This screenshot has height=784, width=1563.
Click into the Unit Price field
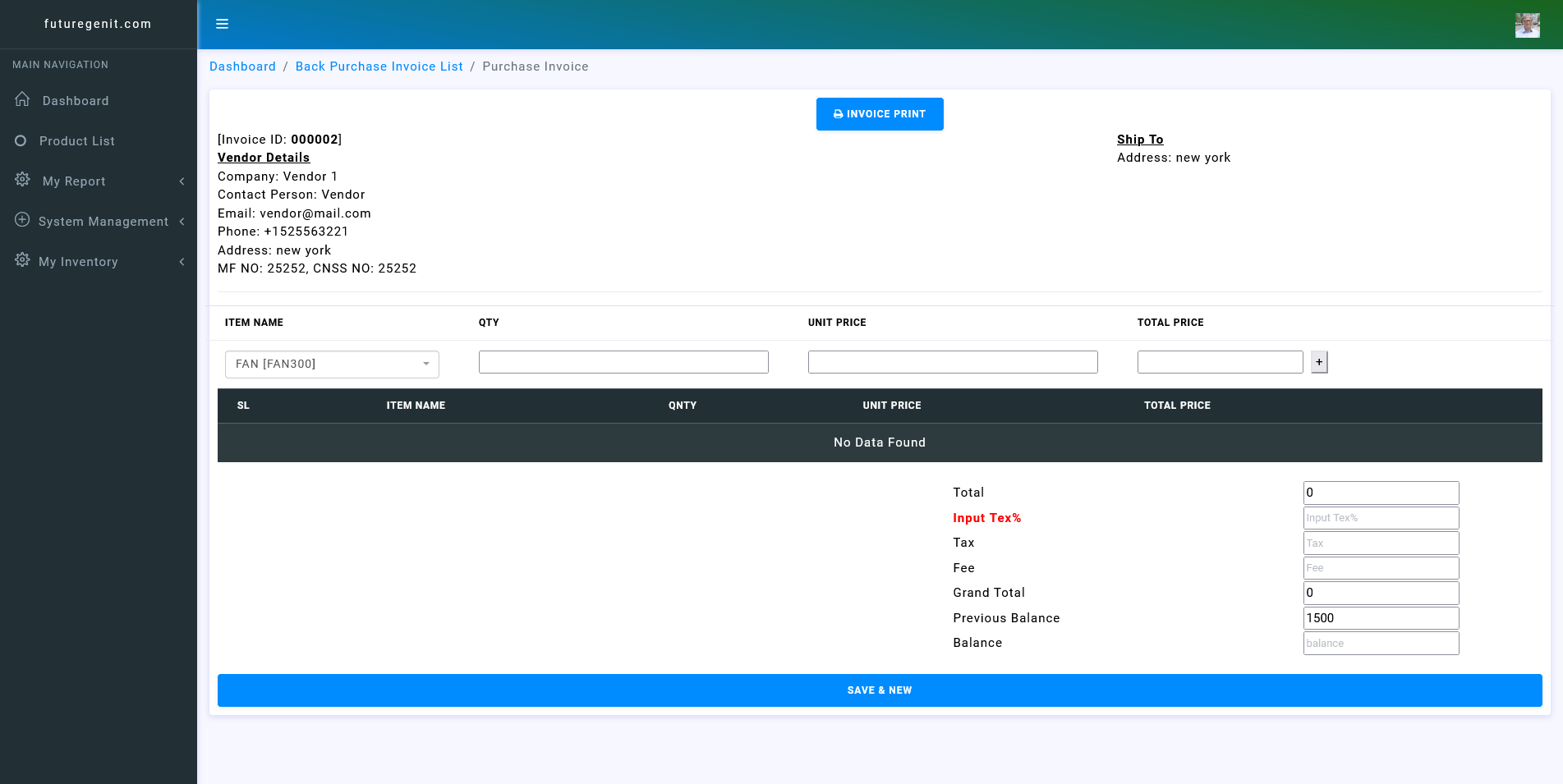953,362
